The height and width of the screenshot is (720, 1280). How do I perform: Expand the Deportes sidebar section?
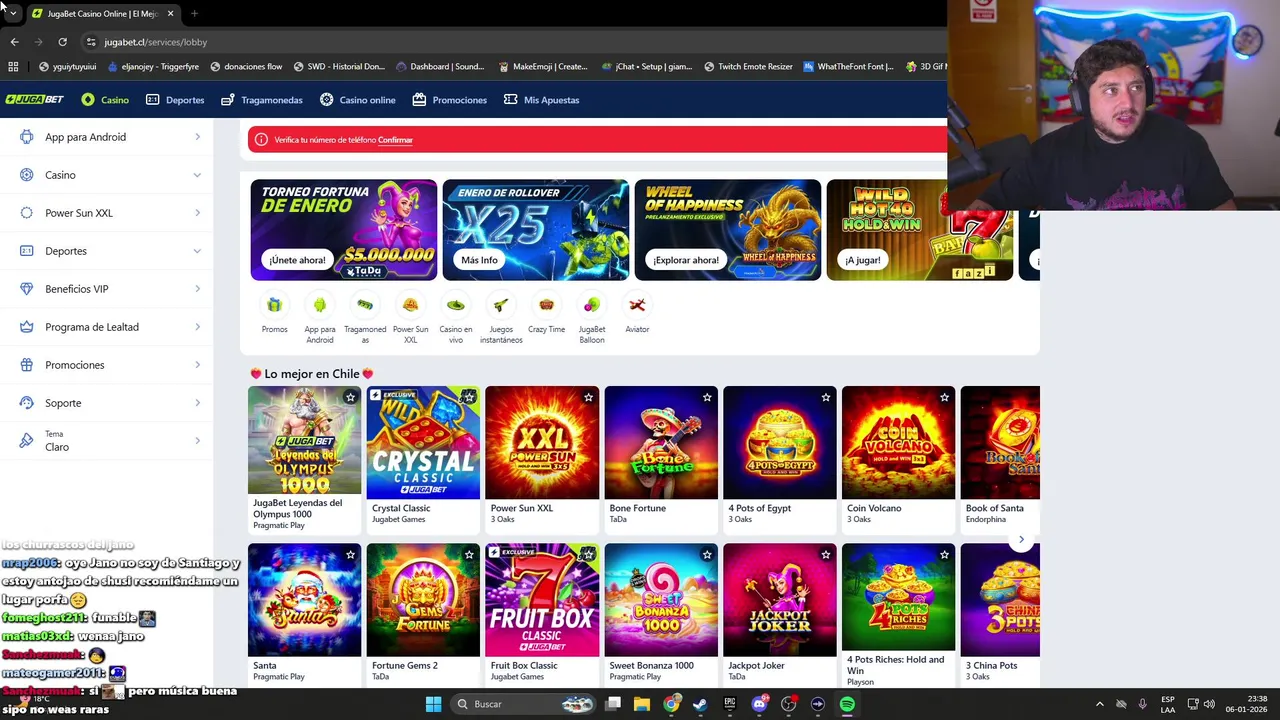coord(107,251)
